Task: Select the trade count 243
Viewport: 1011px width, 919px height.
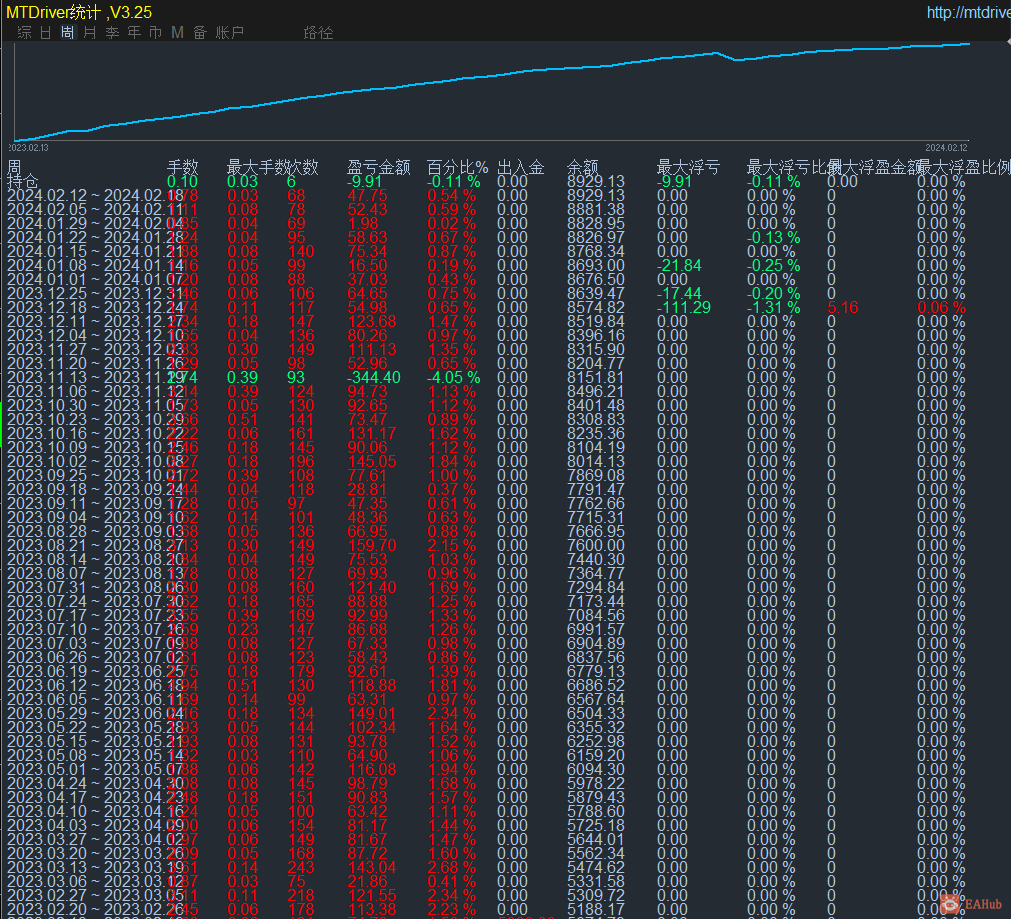Action: (300, 868)
